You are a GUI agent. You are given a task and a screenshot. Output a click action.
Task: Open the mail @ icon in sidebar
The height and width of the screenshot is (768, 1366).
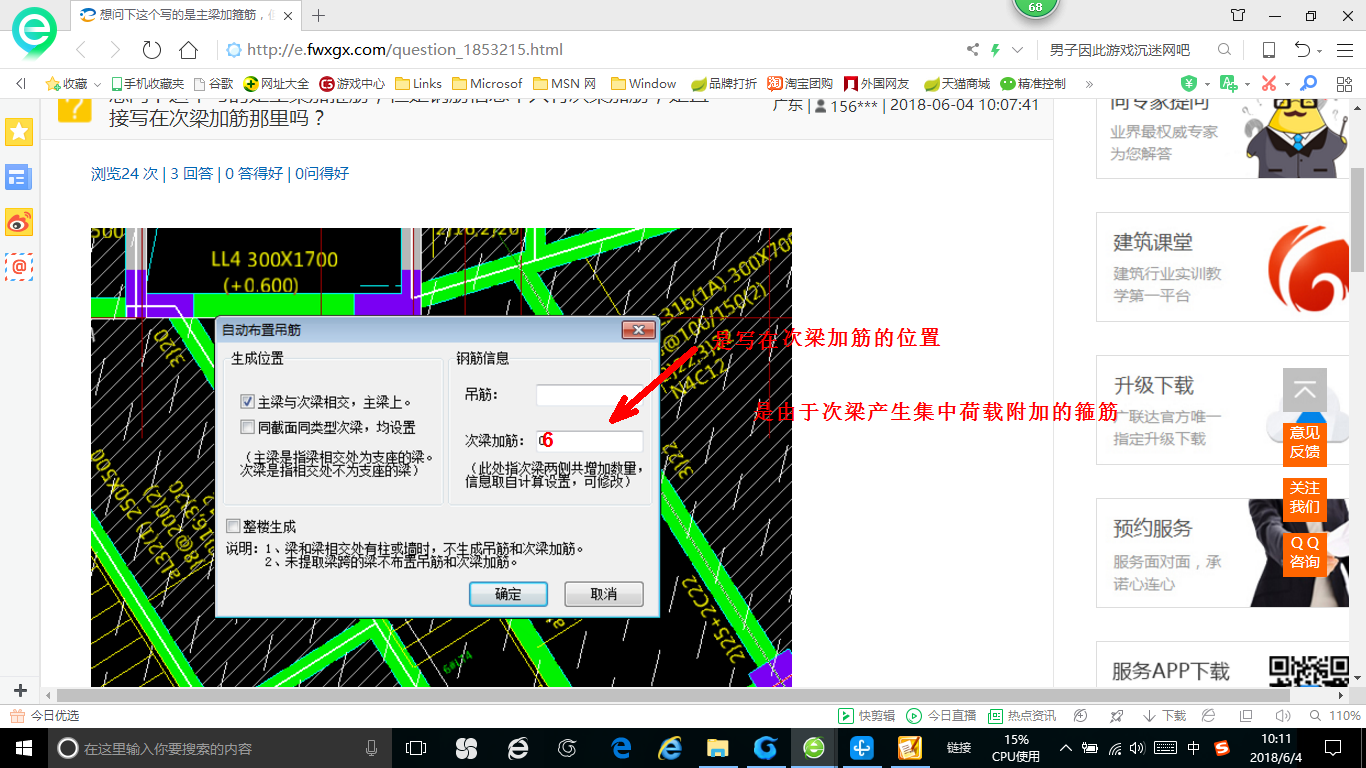[18, 266]
